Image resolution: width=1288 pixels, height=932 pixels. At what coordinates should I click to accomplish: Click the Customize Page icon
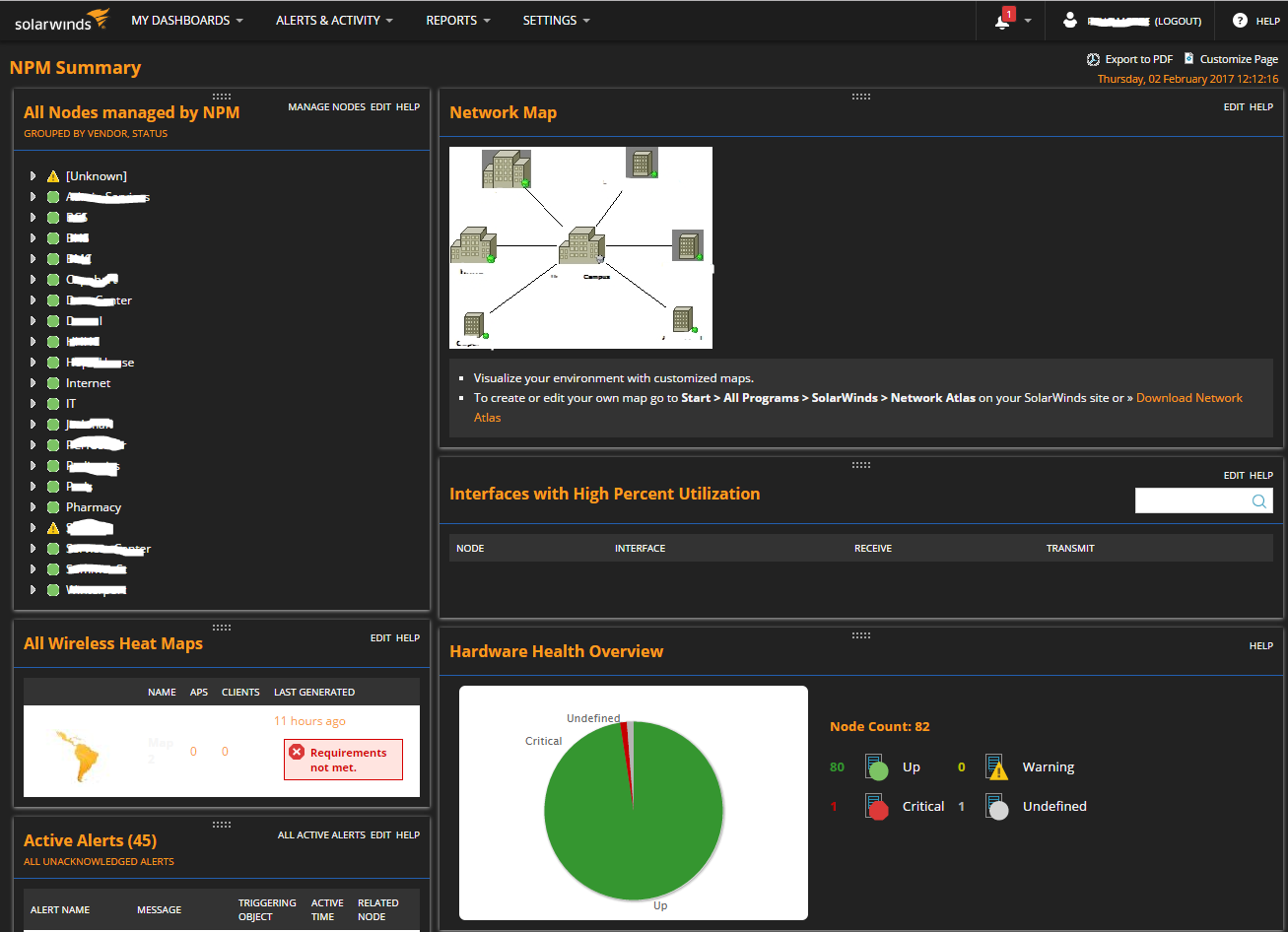(x=1188, y=59)
